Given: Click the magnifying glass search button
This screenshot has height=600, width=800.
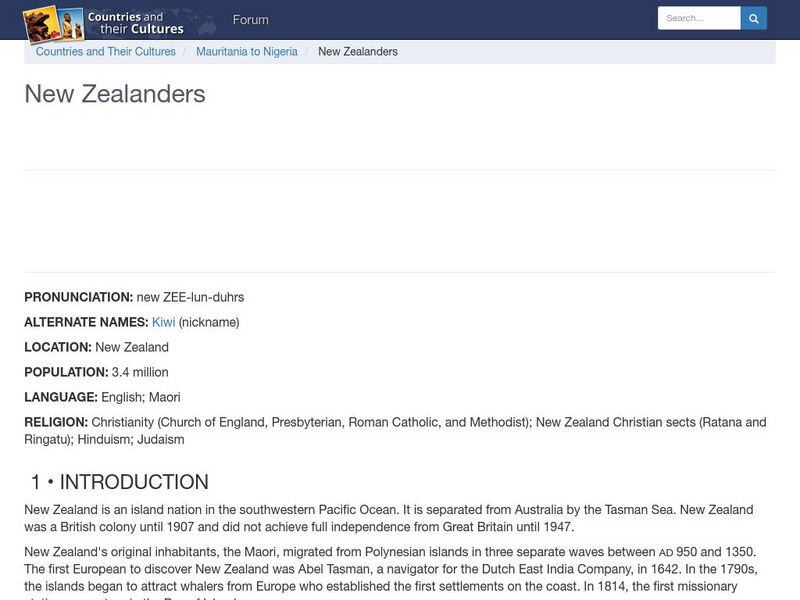Looking at the screenshot, I should tap(754, 18).
